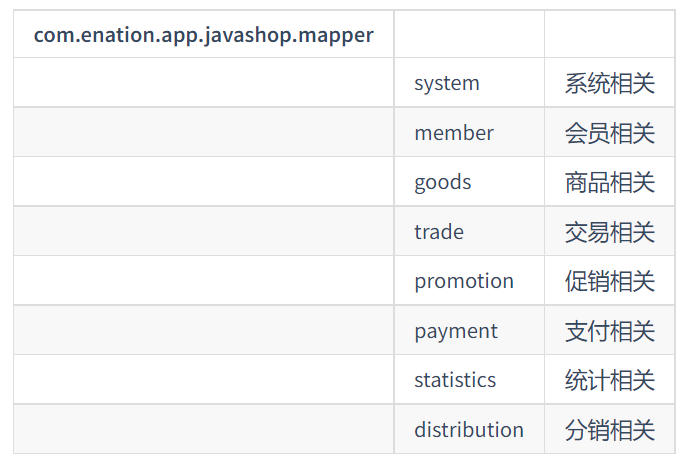This screenshot has width=690, height=471.
Task: Select the system package cell
Action: (x=469, y=82)
